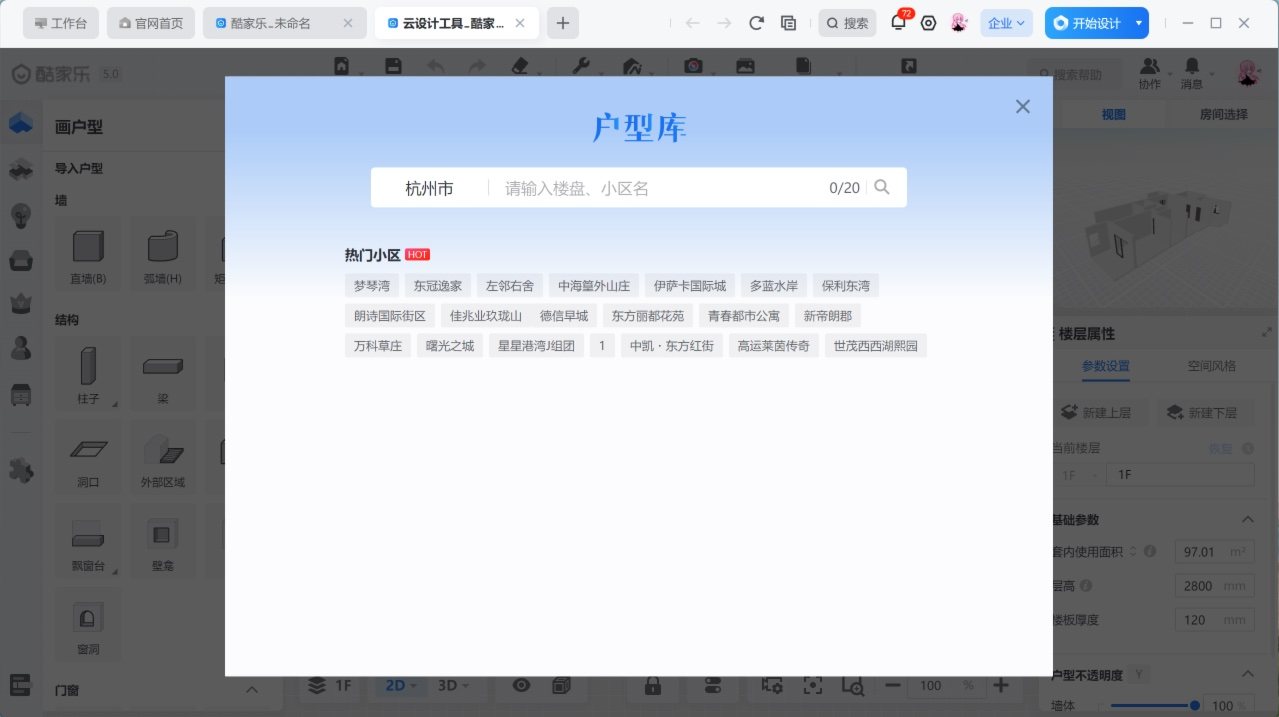Viewport: 1279px width, 717px height.
Task: Close the 户型库 dialog
Action: [1022, 107]
